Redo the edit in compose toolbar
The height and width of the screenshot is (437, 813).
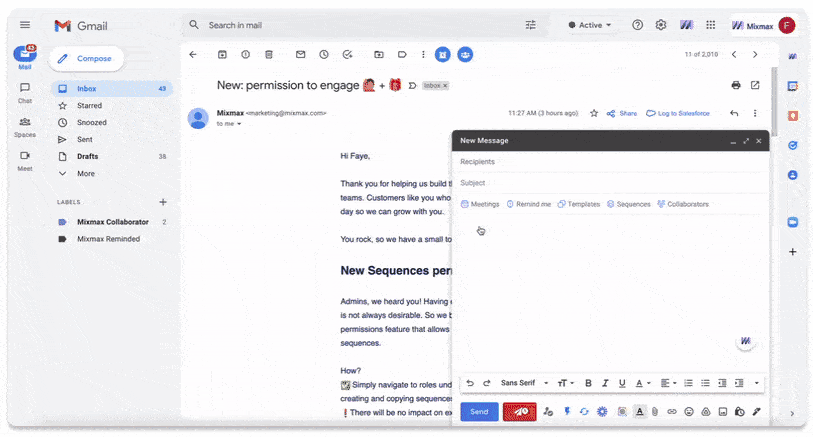(486, 383)
